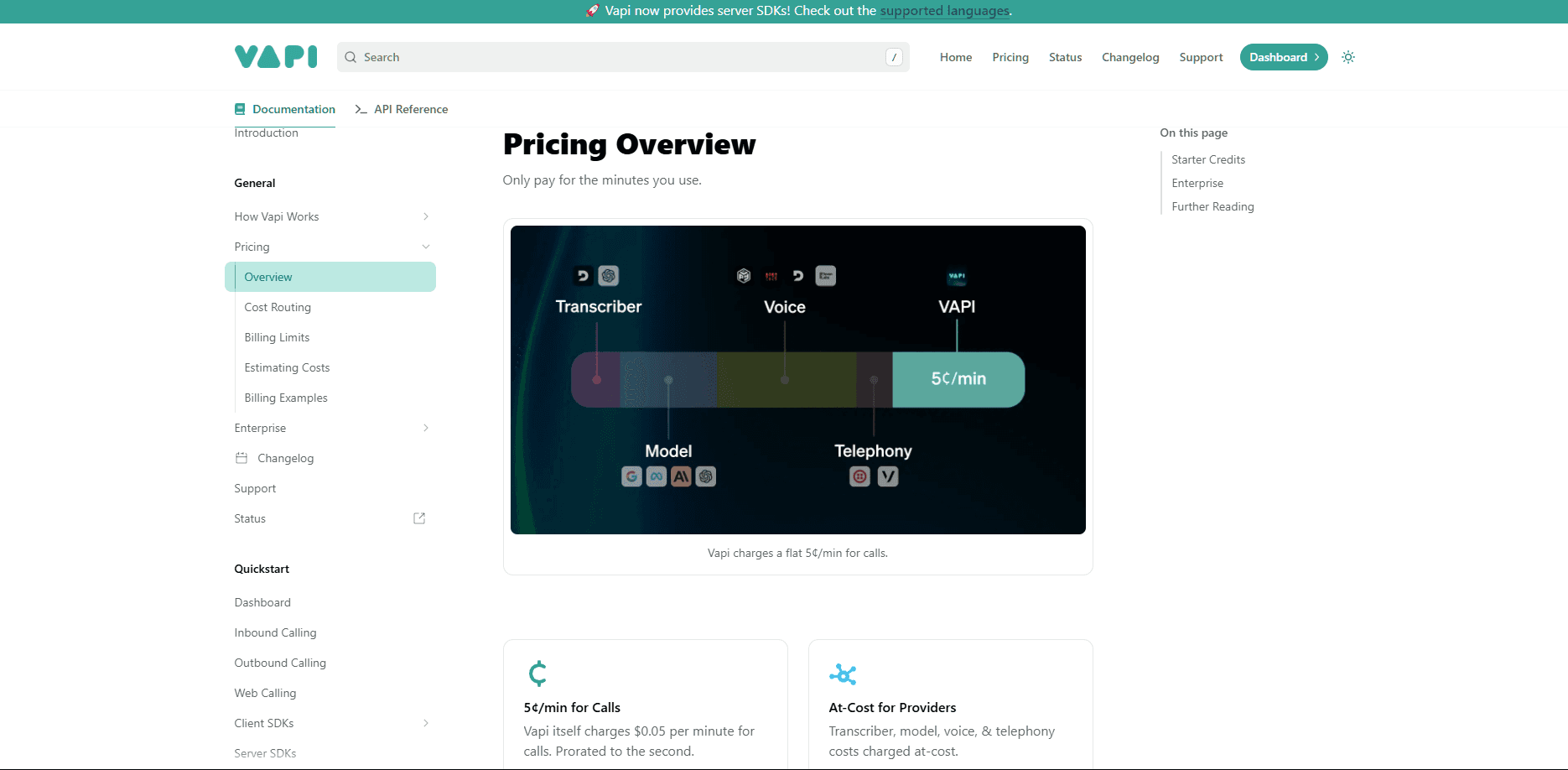Open the Introduction sidebar link
The image size is (1568, 770).
click(x=266, y=133)
